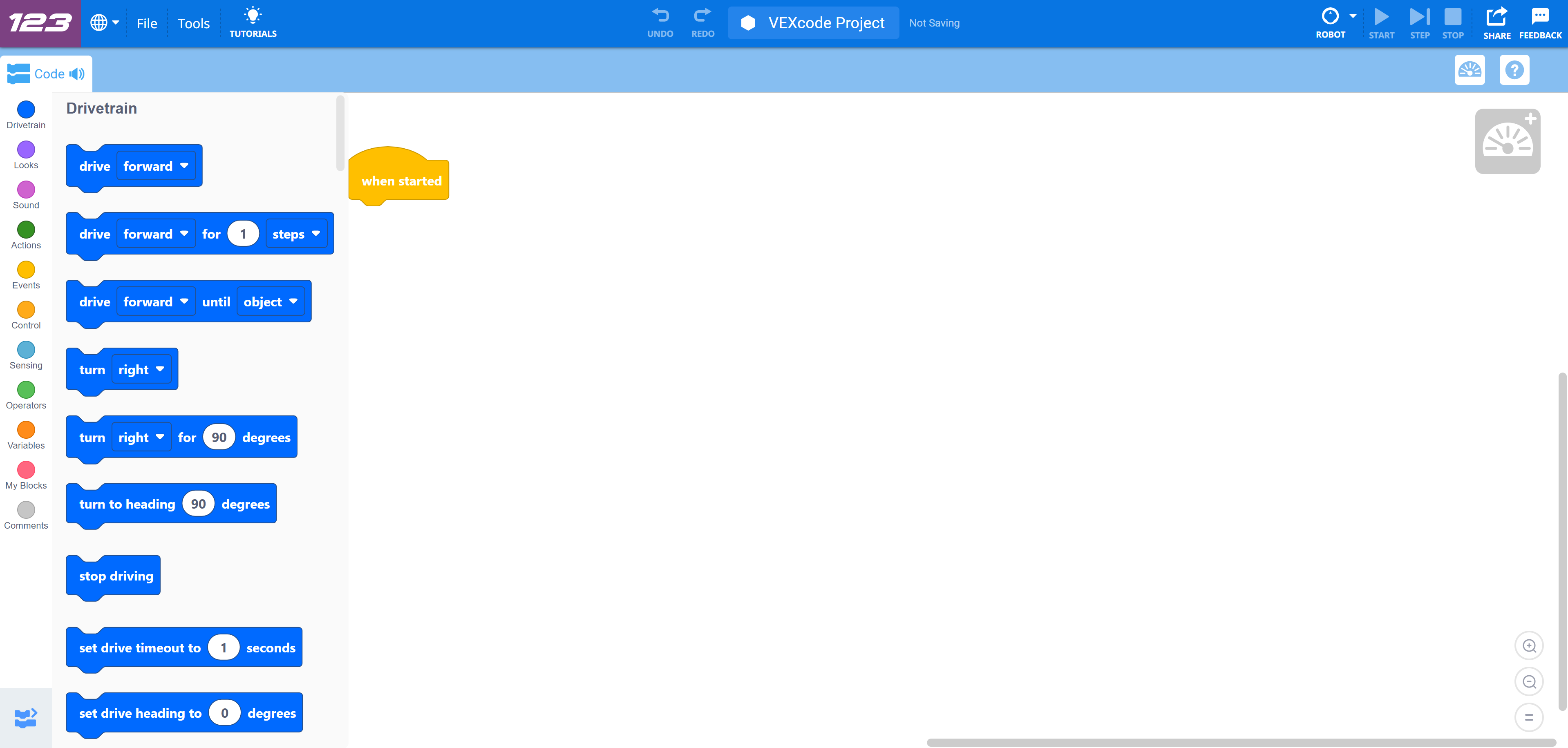Screen dimensions: 1568x748
Task: Open the Tutorials panel
Action: [x=253, y=22]
